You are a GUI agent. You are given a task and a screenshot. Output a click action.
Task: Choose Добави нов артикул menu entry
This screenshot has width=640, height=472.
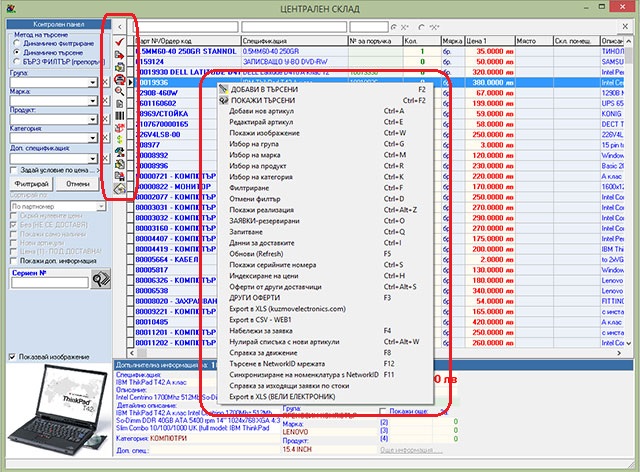tap(325, 111)
